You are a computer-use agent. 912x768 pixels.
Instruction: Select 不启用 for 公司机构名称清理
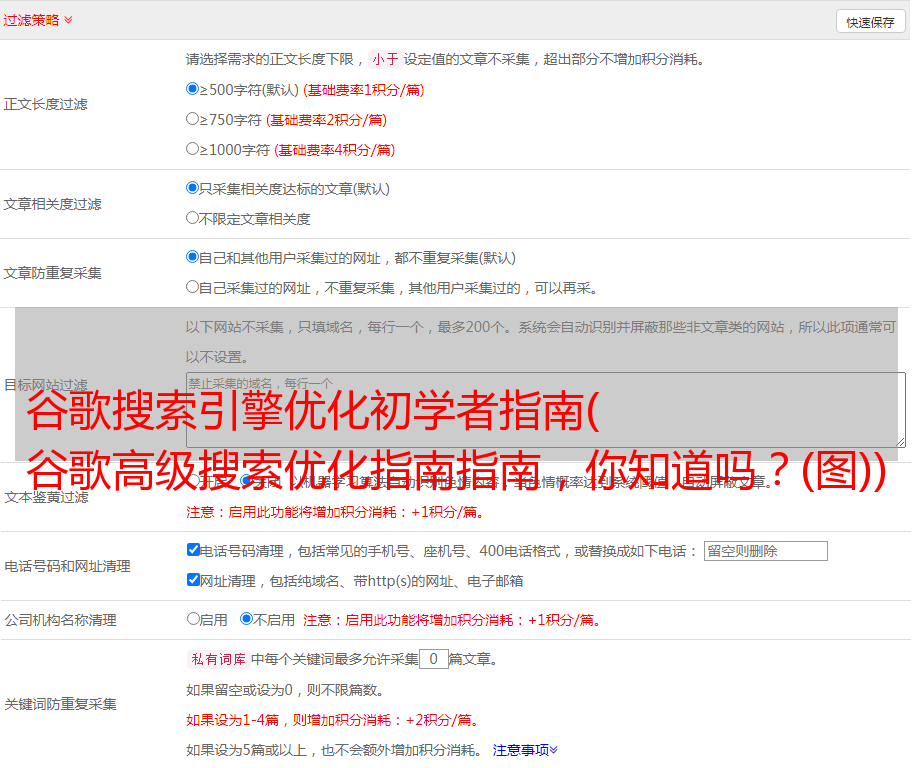tap(246, 618)
